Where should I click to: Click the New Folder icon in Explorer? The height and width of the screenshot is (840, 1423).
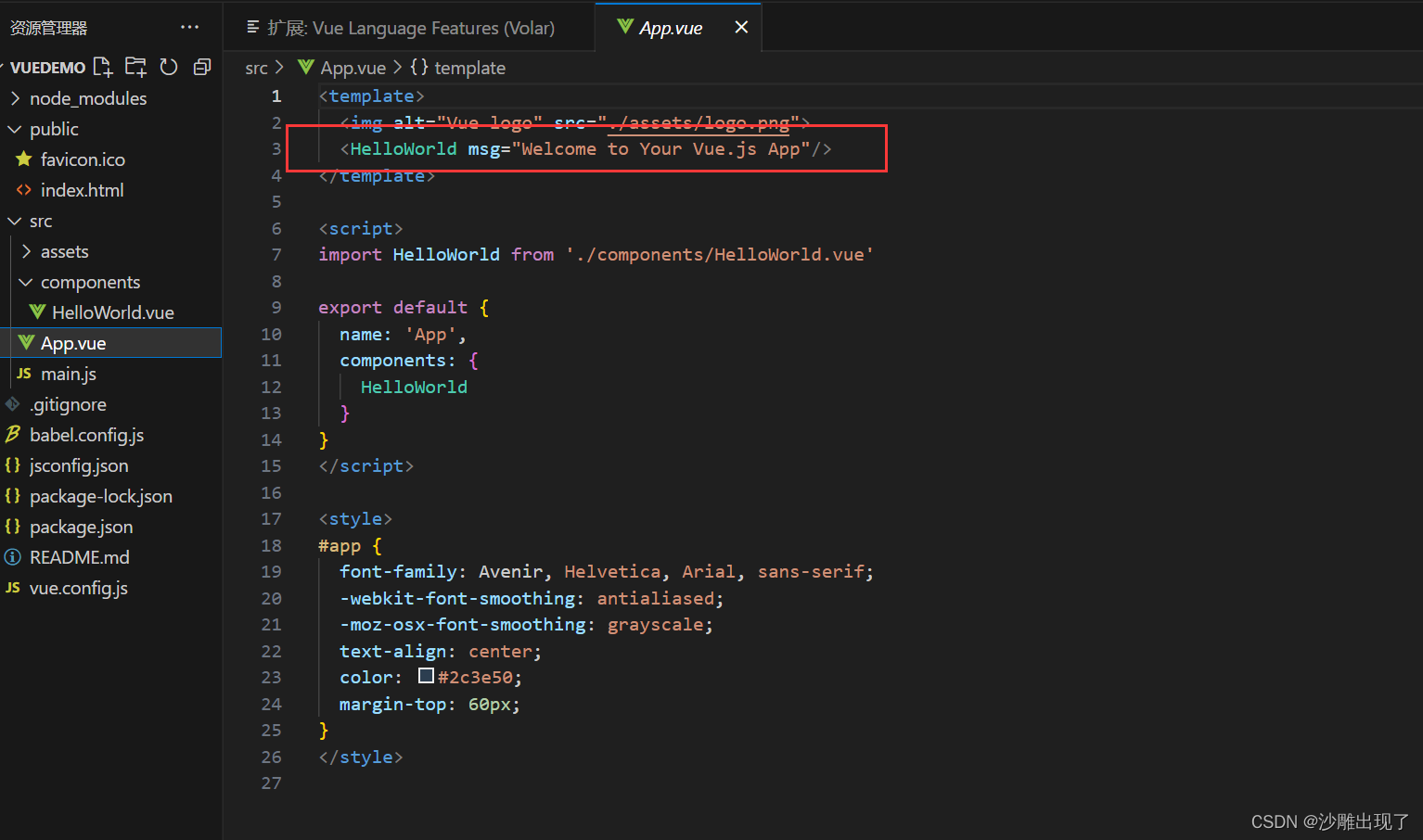tap(135, 66)
